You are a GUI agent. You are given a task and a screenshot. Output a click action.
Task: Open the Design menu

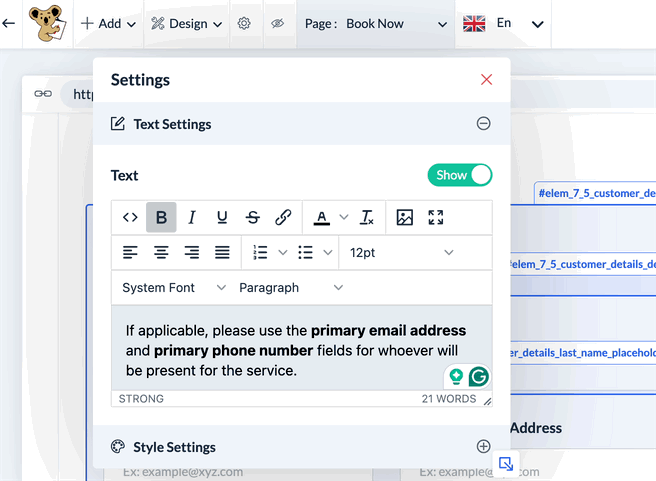tap(187, 24)
